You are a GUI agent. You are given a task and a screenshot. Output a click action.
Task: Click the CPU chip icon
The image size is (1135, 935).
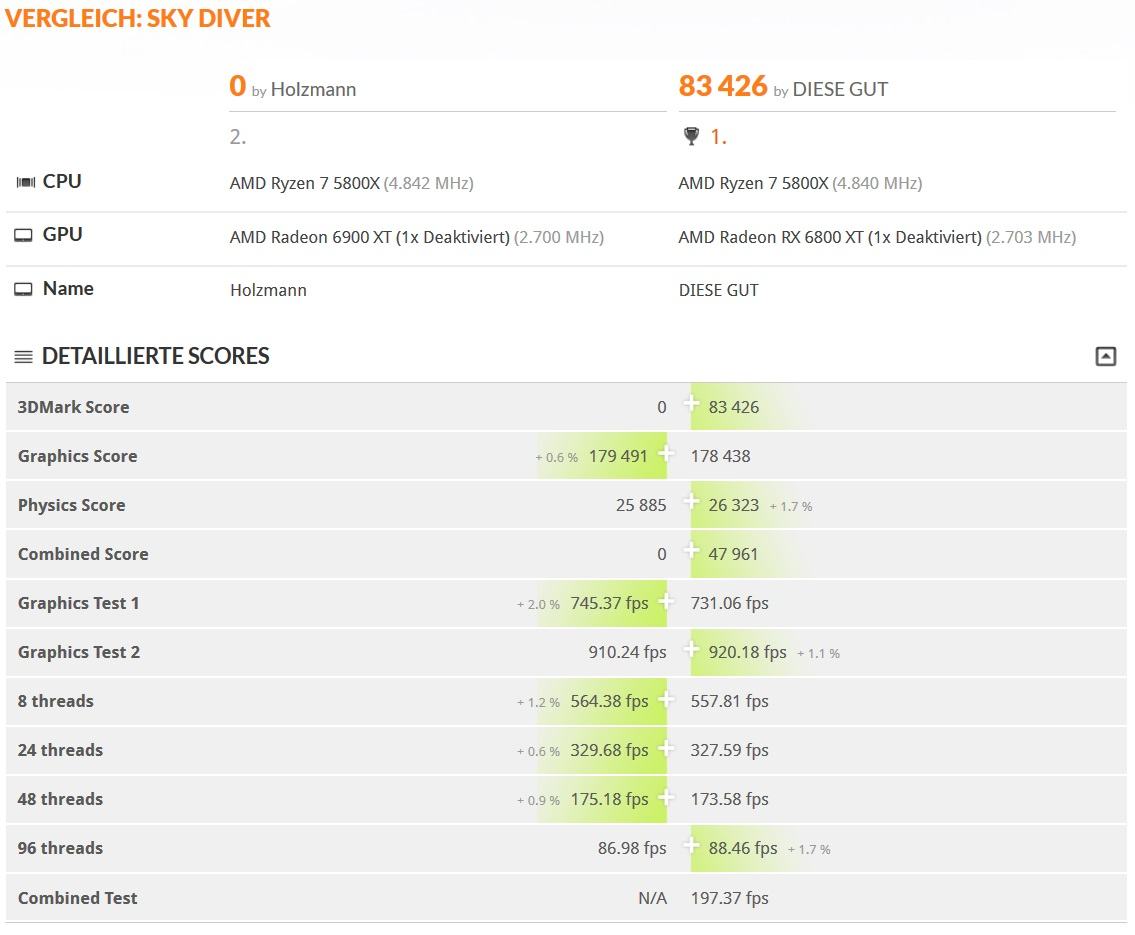(x=26, y=182)
